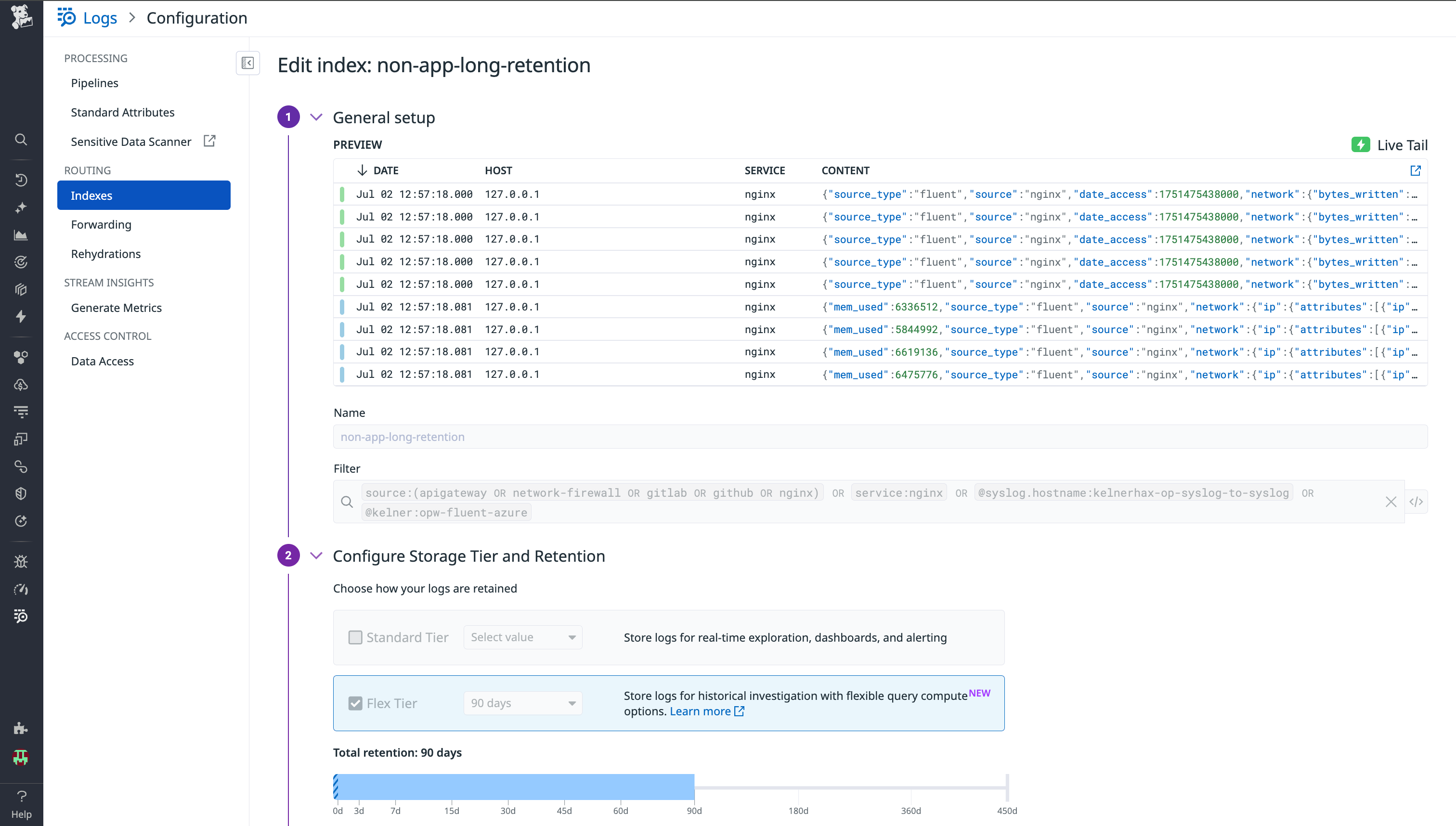Go to the Logs breadcrumb menu item
Image resolution: width=1456 pixels, height=826 pixels.
coord(100,18)
